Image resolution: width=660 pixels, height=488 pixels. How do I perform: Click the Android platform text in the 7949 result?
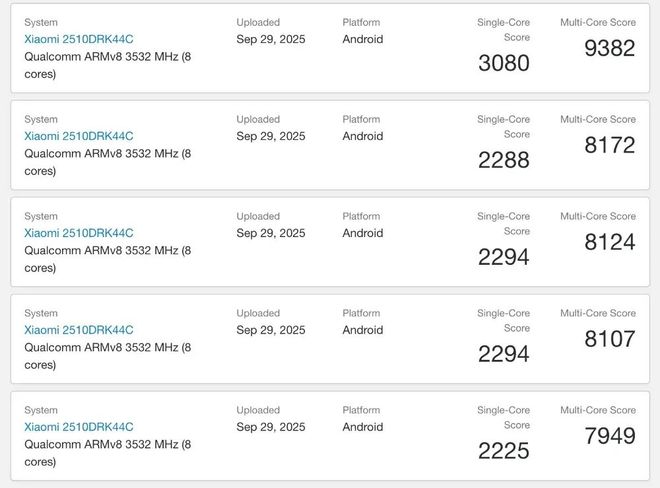click(363, 427)
